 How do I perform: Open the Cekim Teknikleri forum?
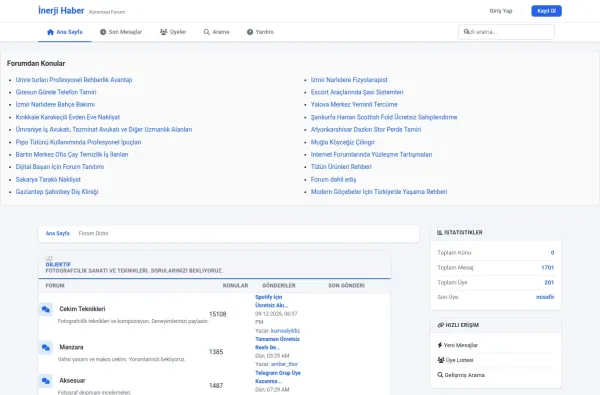[x=82, y=309]
